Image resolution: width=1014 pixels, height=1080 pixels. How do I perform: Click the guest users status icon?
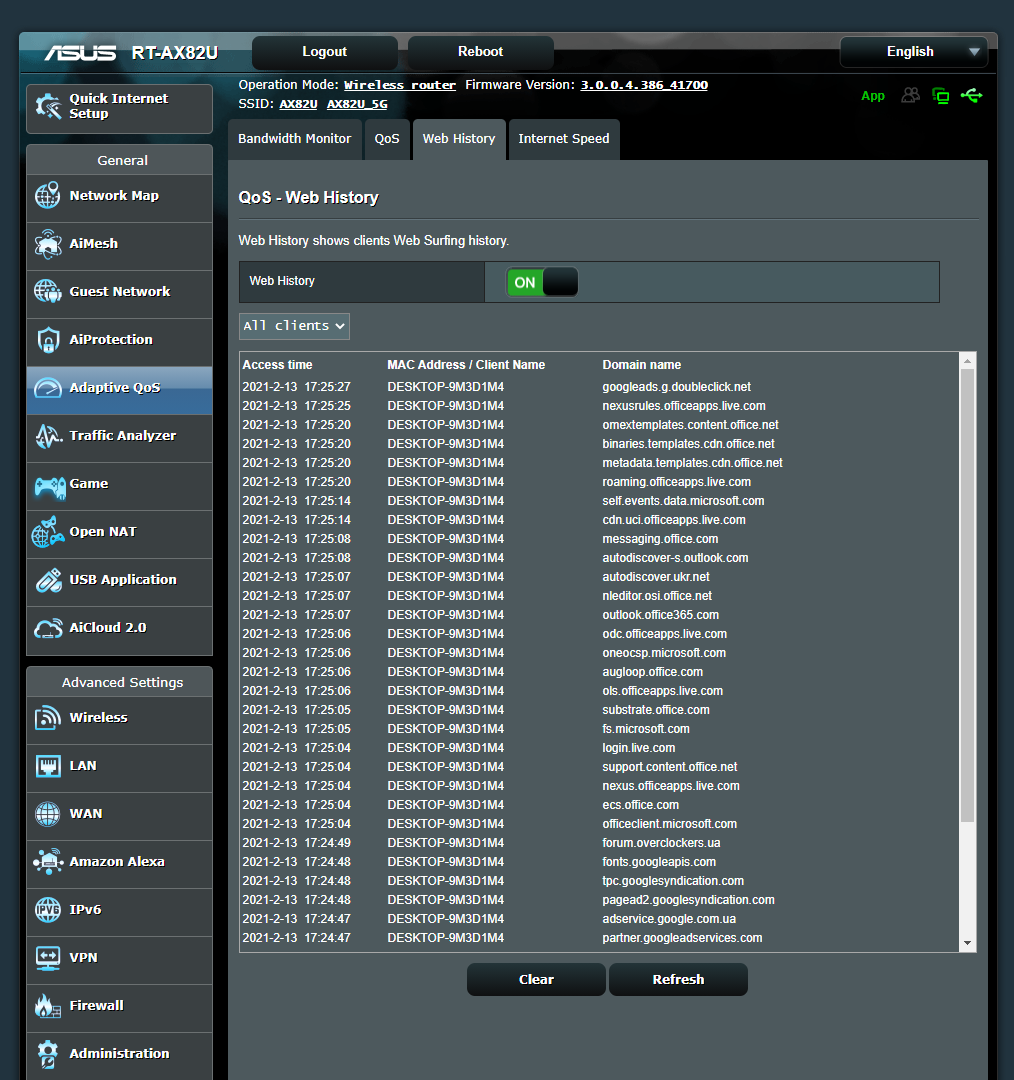(910, 95)
